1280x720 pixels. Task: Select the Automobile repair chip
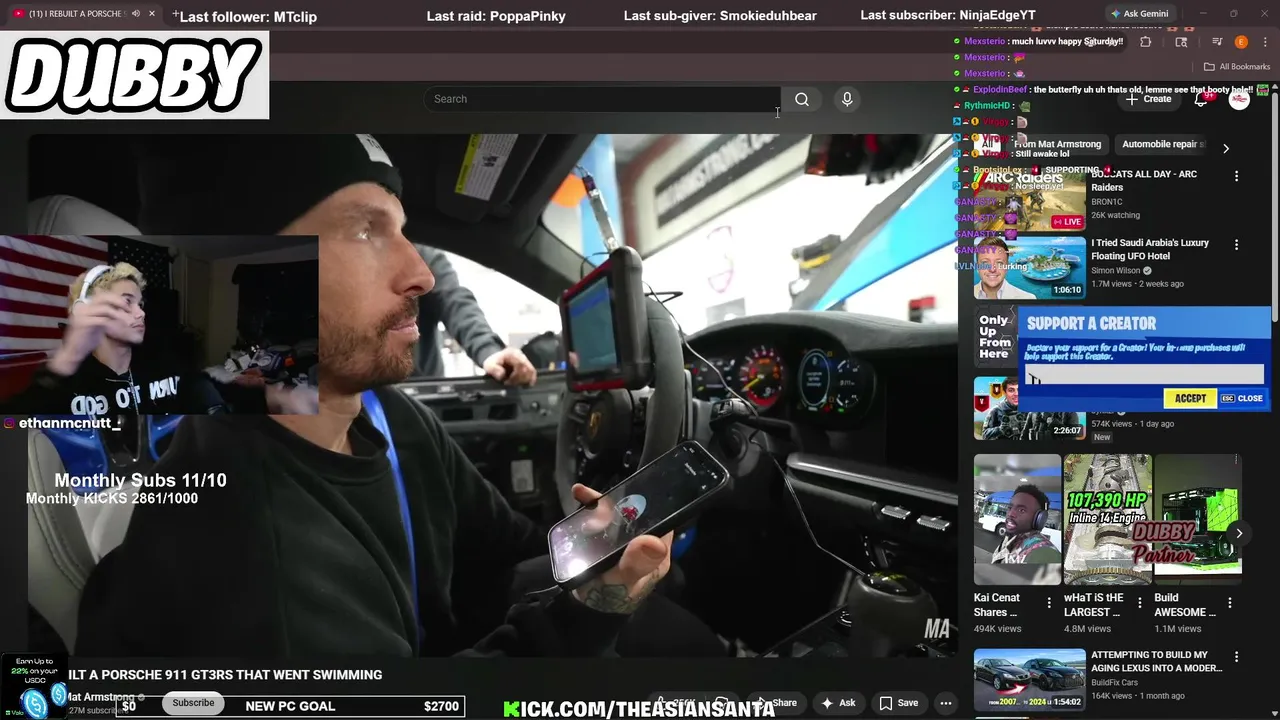[x=1164, y=144]
